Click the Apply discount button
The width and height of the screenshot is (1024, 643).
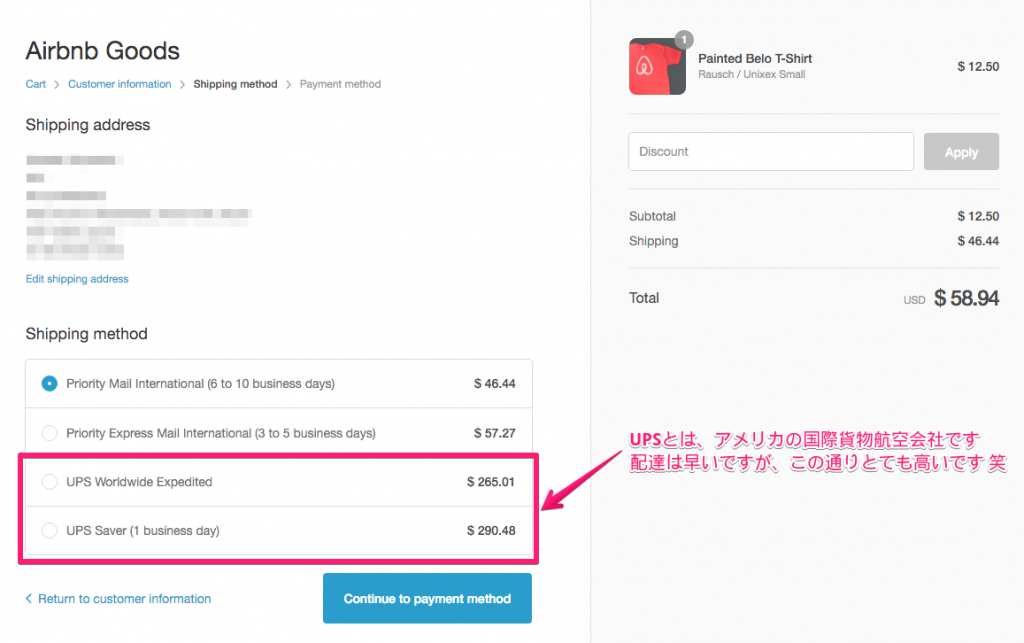(961, 151)
